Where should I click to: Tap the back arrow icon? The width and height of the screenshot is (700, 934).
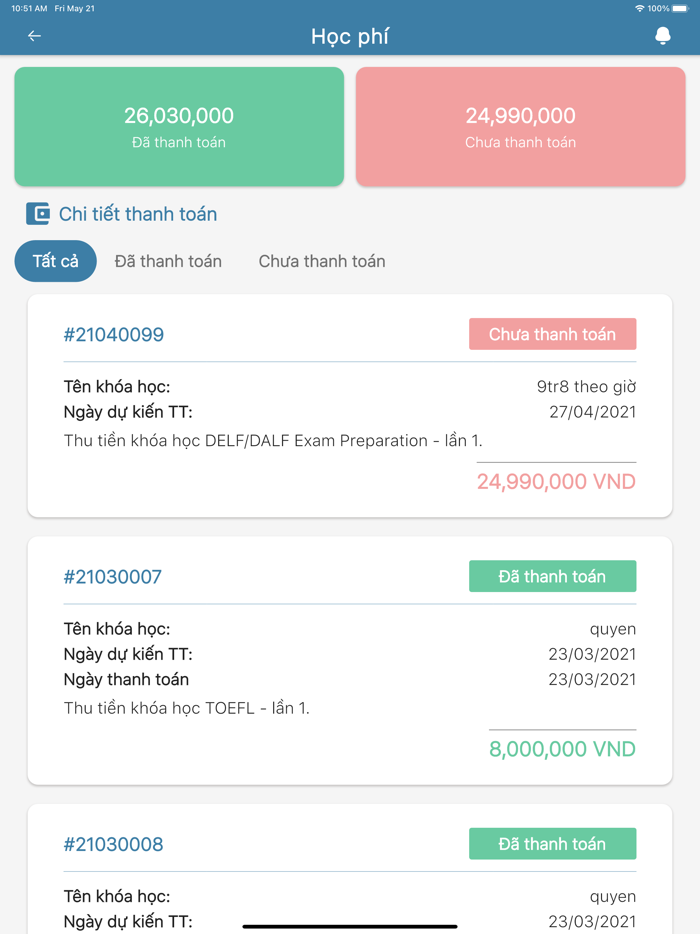pos(34,36)
